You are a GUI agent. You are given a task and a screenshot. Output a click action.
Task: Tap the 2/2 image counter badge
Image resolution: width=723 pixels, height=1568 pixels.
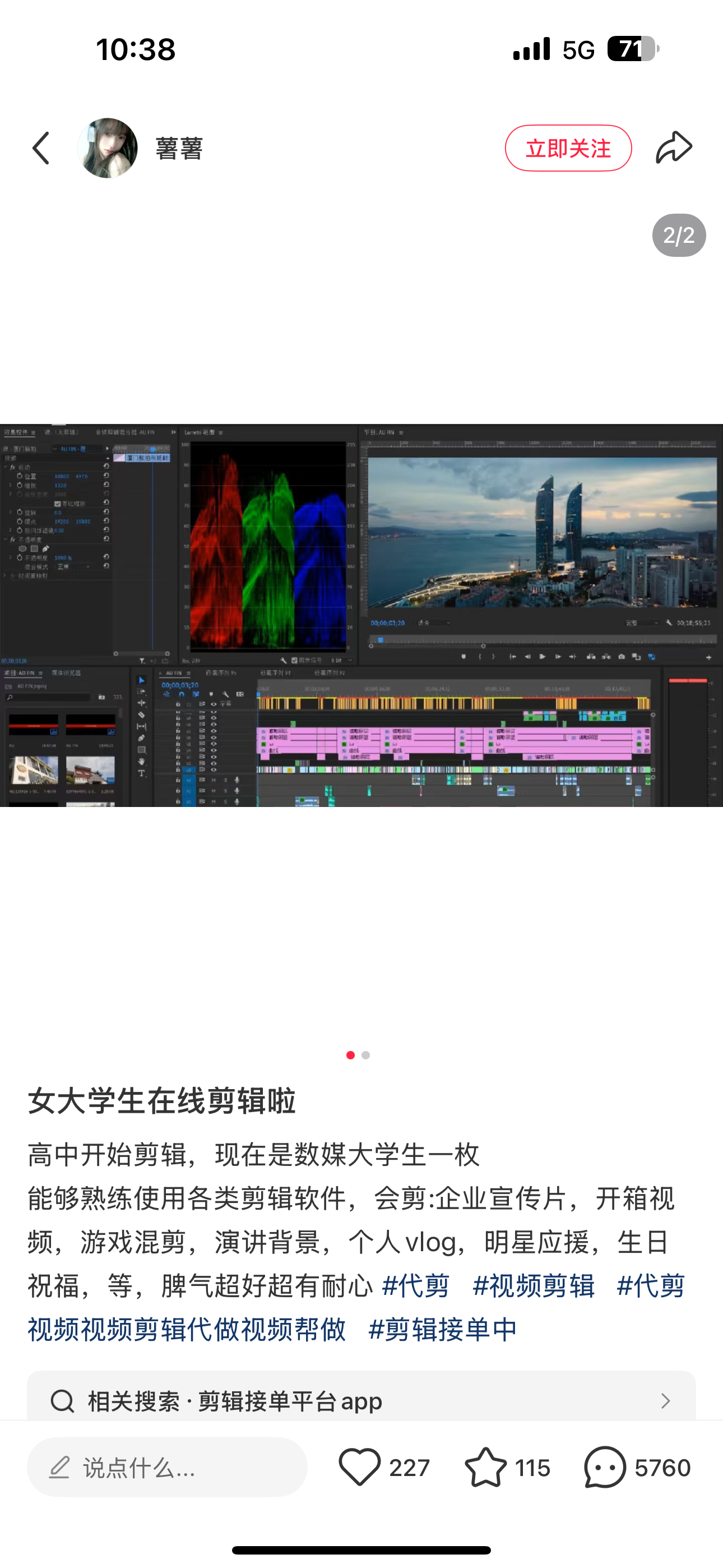[679, 236]
